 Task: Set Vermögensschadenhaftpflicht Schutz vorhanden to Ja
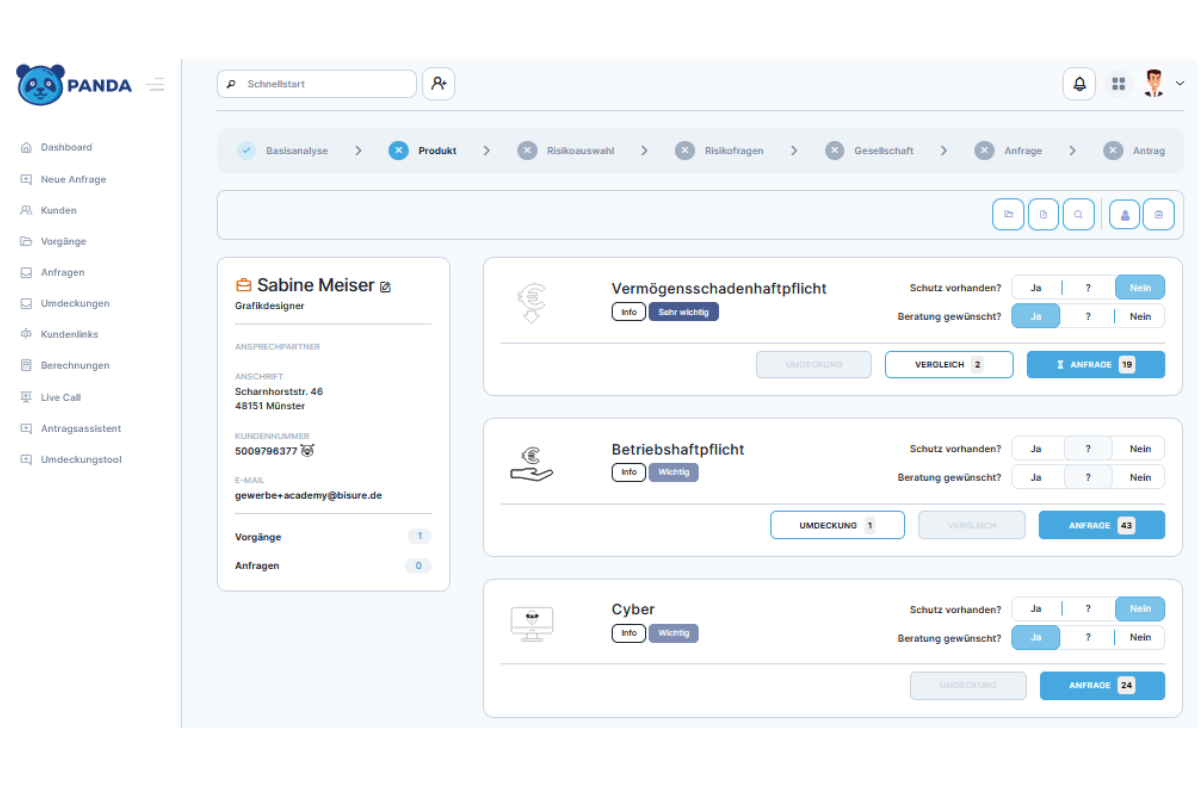(1036, 288)
